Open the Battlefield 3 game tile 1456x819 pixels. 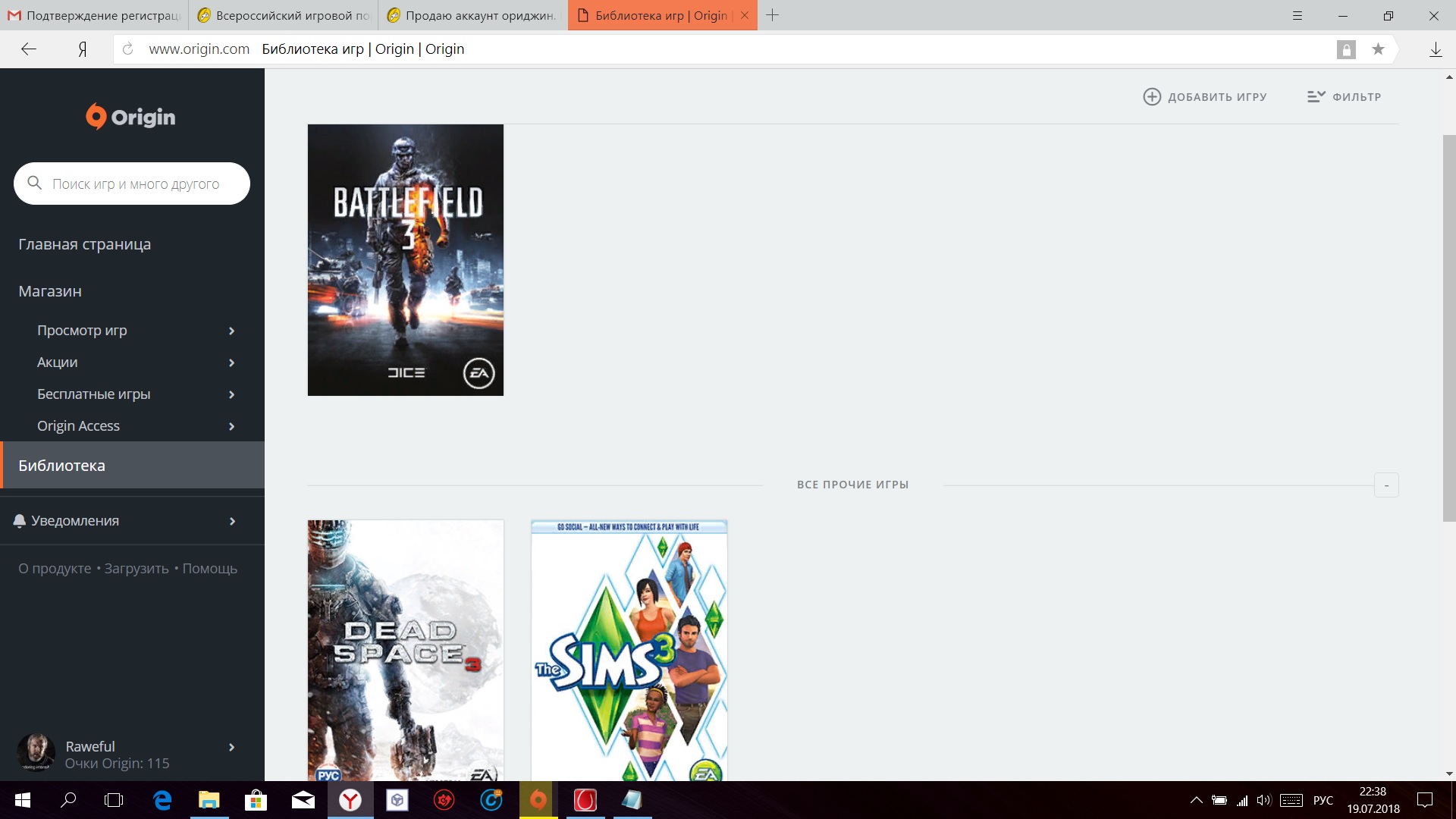point(406,259)
